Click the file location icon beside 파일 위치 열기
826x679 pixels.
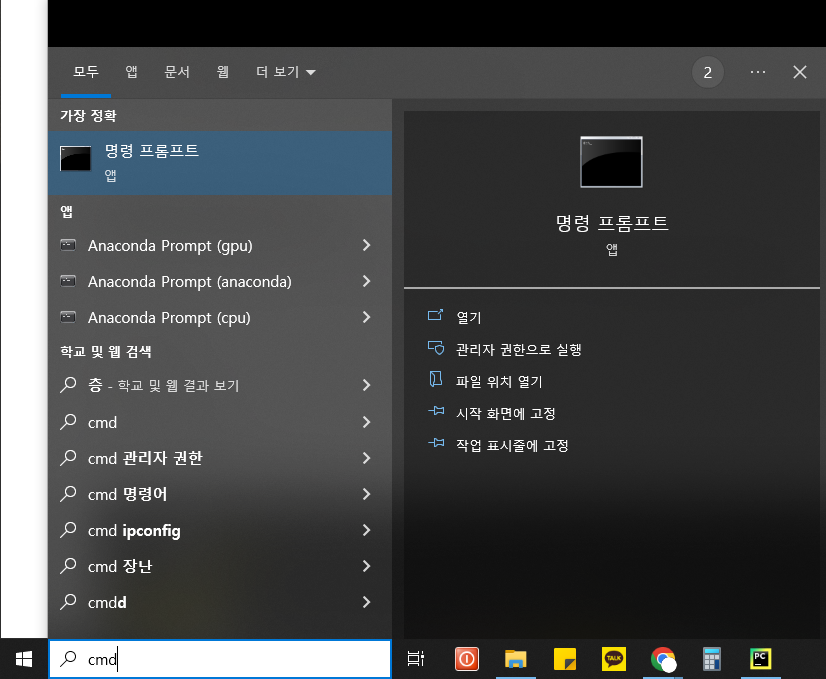click(x=435, y=379)
